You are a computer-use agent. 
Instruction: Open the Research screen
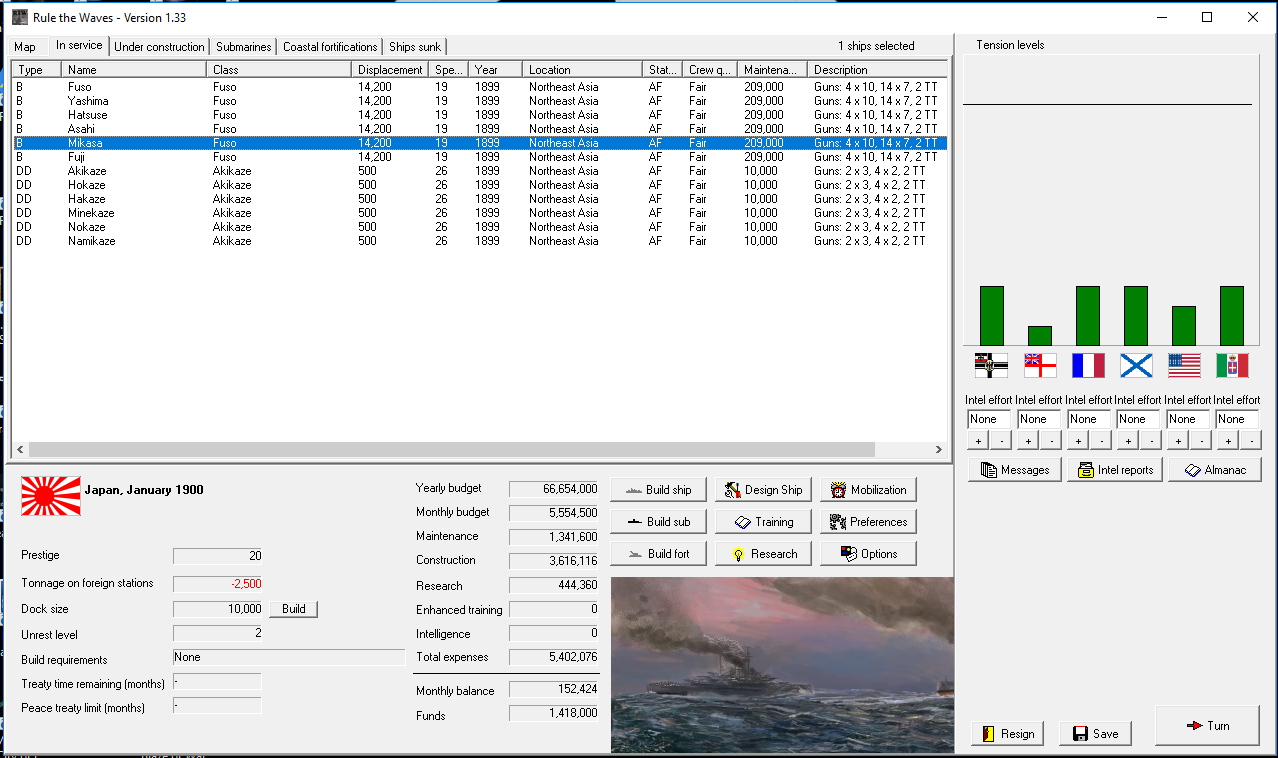point(763,554)
